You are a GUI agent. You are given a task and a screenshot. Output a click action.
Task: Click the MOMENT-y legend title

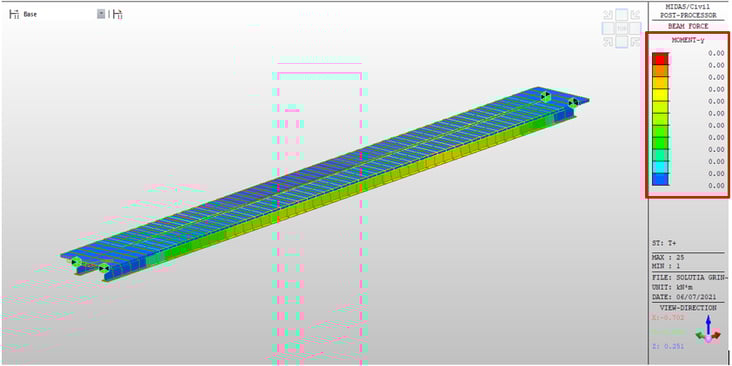coord(688,40)
